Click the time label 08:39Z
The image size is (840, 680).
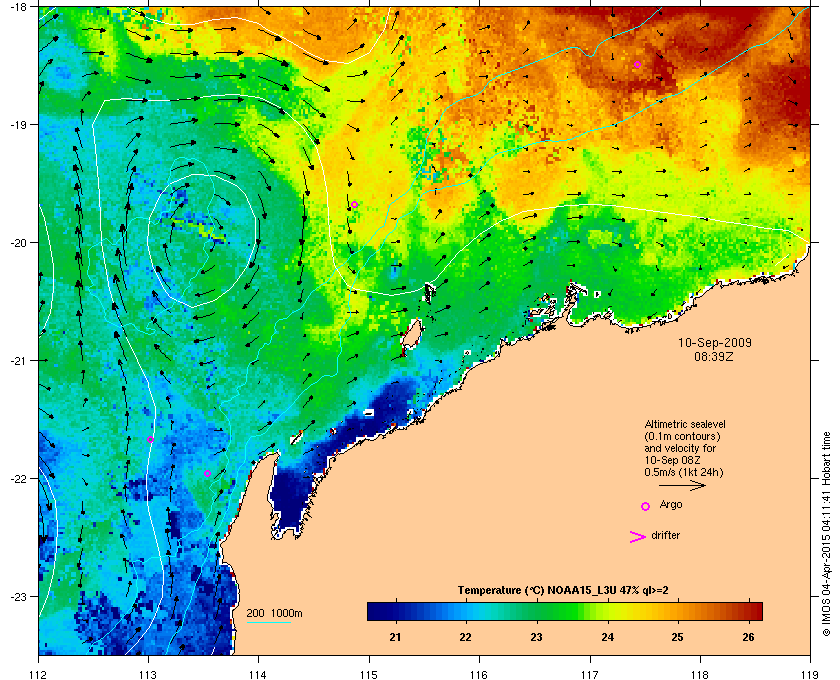pyautogui.click(x=714, y=356)
